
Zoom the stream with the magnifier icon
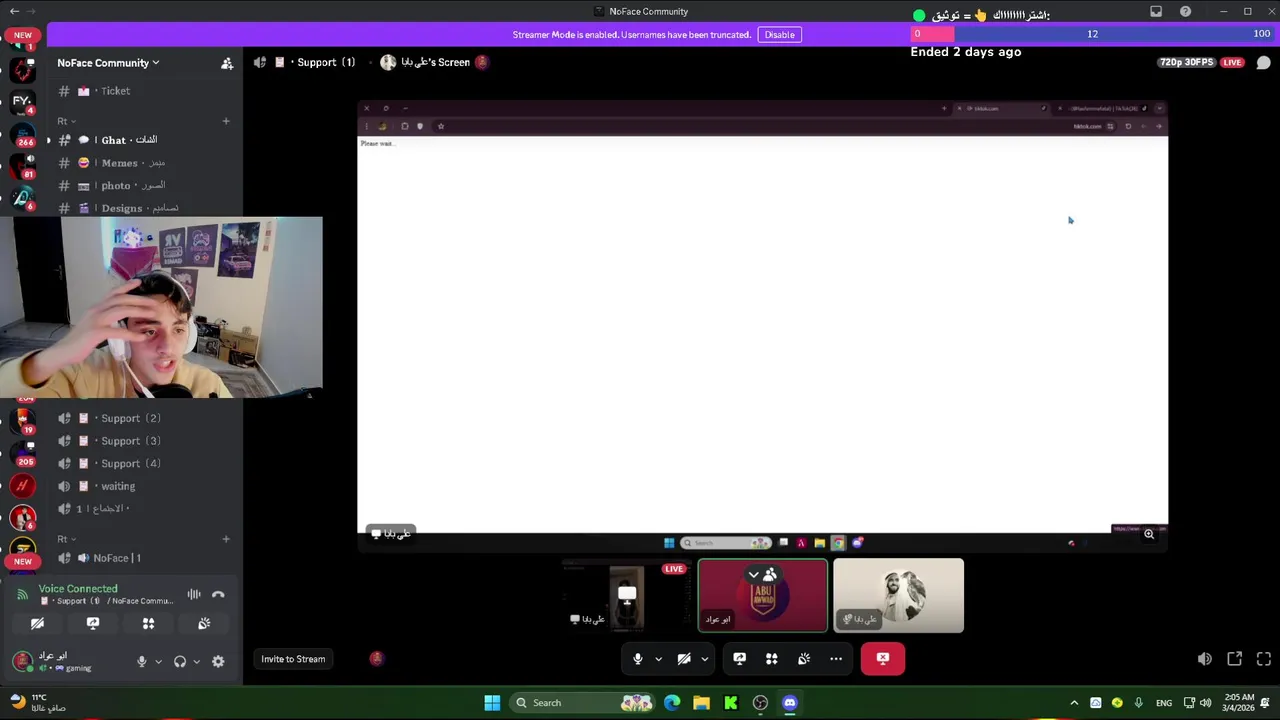click(1149, 534)
